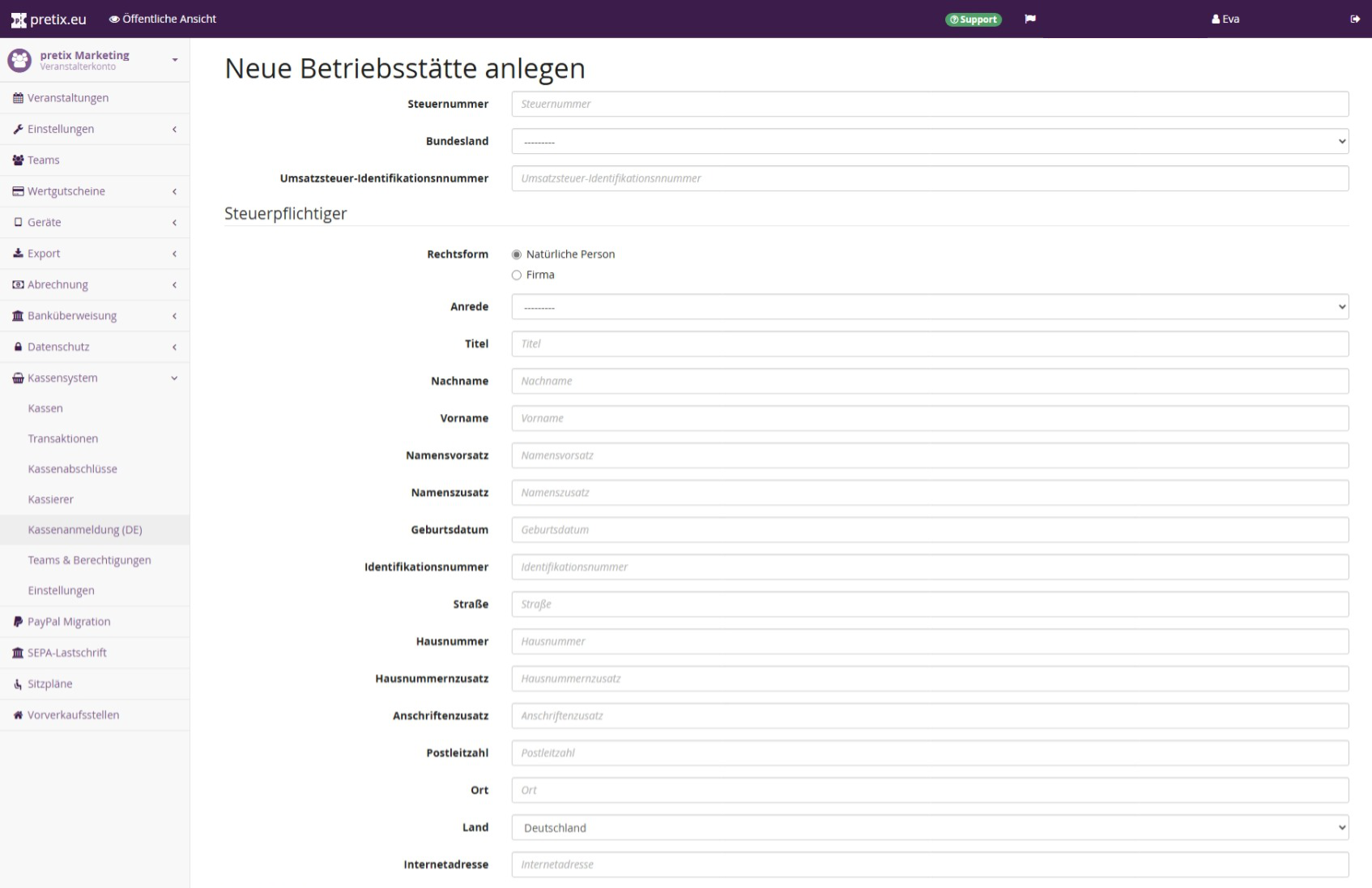Click the PayPal icon in sidebar
Image resolution: width=1372 pixels, height=888 pixels.
[x=18, y=622]
